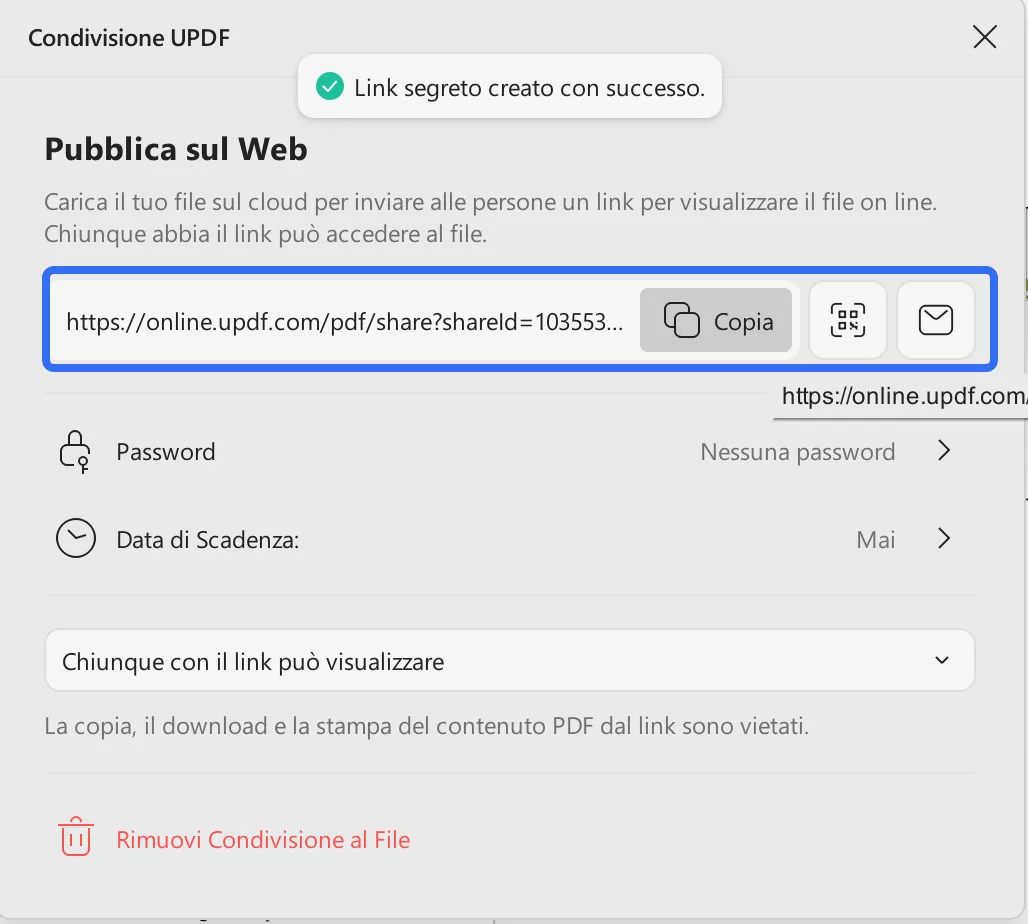The width and height of the screenshot is (1028, 924).
Task: Click the online.updf.com tooltip link
Action: click(900, 396)
